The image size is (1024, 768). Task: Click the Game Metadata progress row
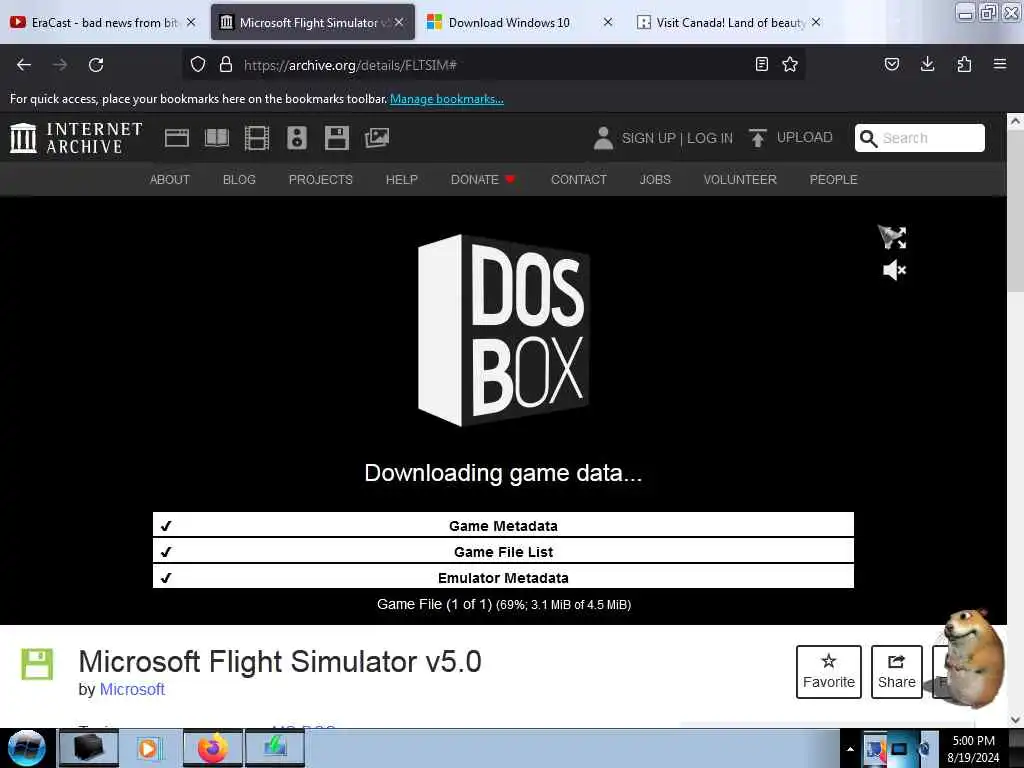coord(503,525)
